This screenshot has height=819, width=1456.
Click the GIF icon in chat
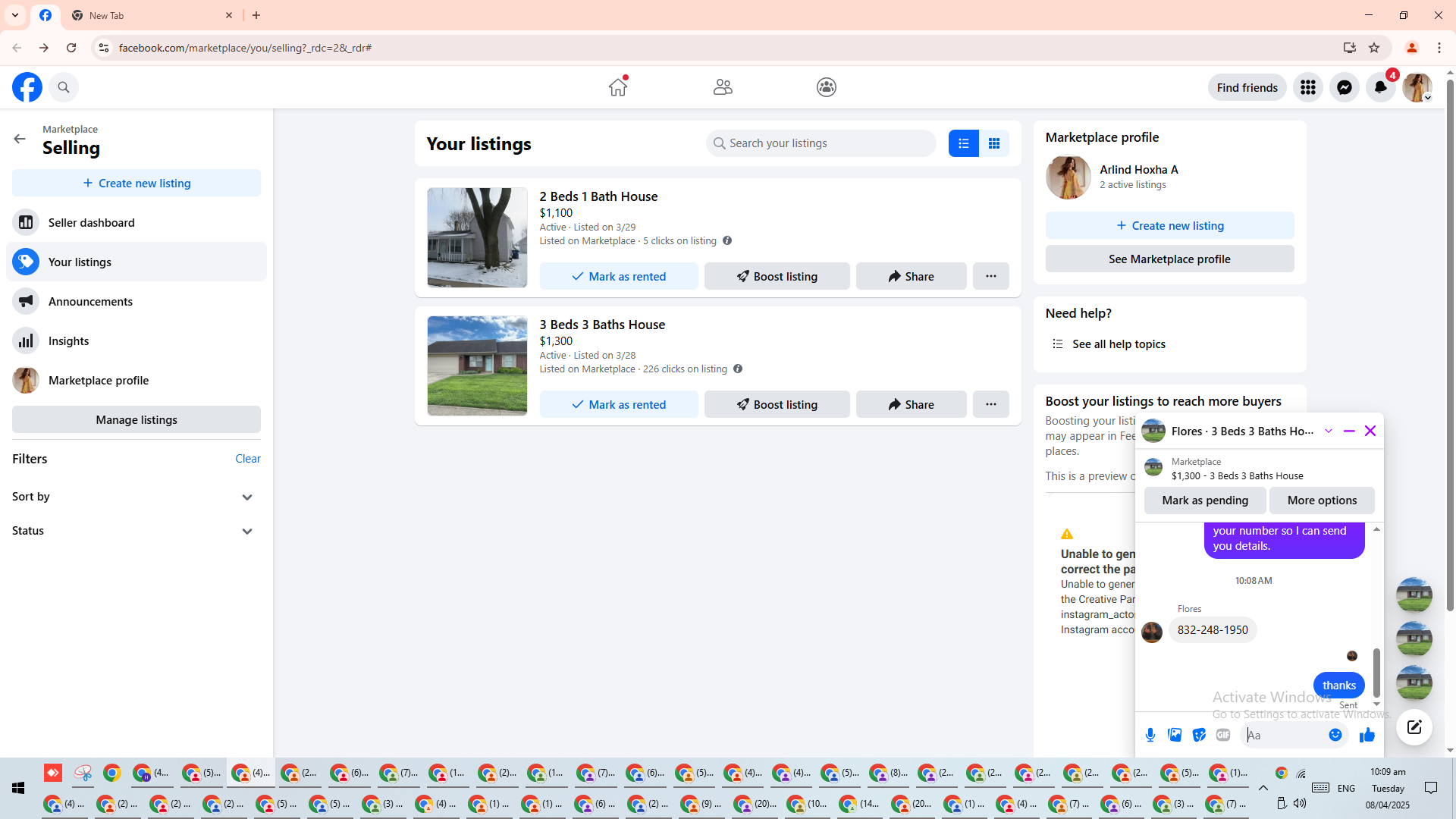click(x=1223, y=735)
